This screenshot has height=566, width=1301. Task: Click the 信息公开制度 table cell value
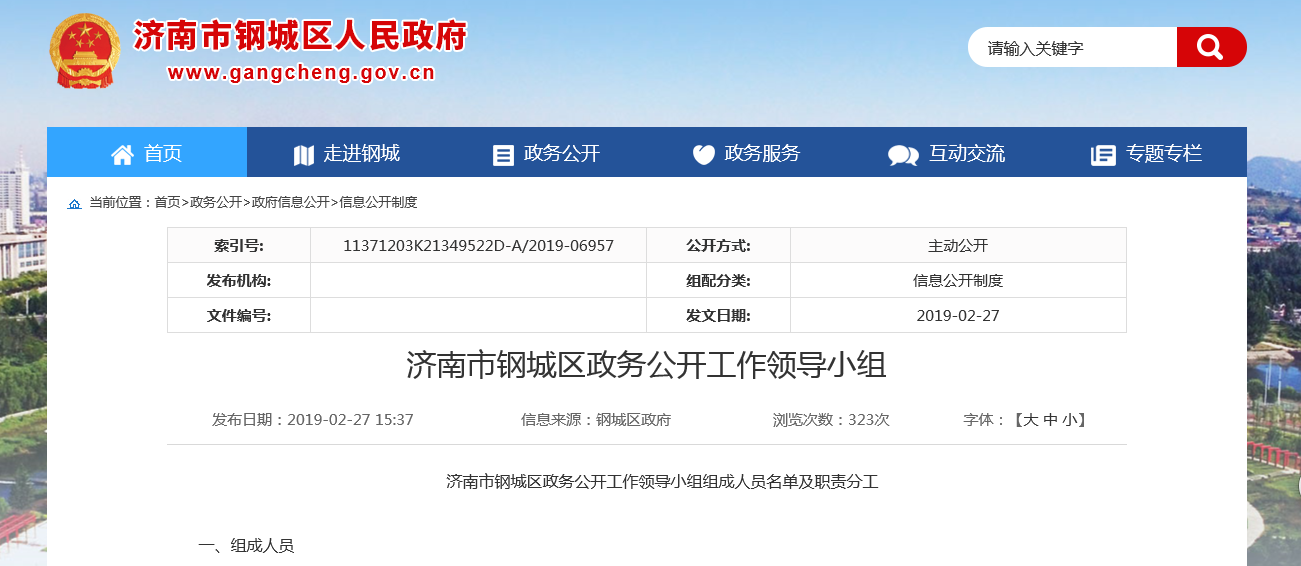tap(958, 280)
